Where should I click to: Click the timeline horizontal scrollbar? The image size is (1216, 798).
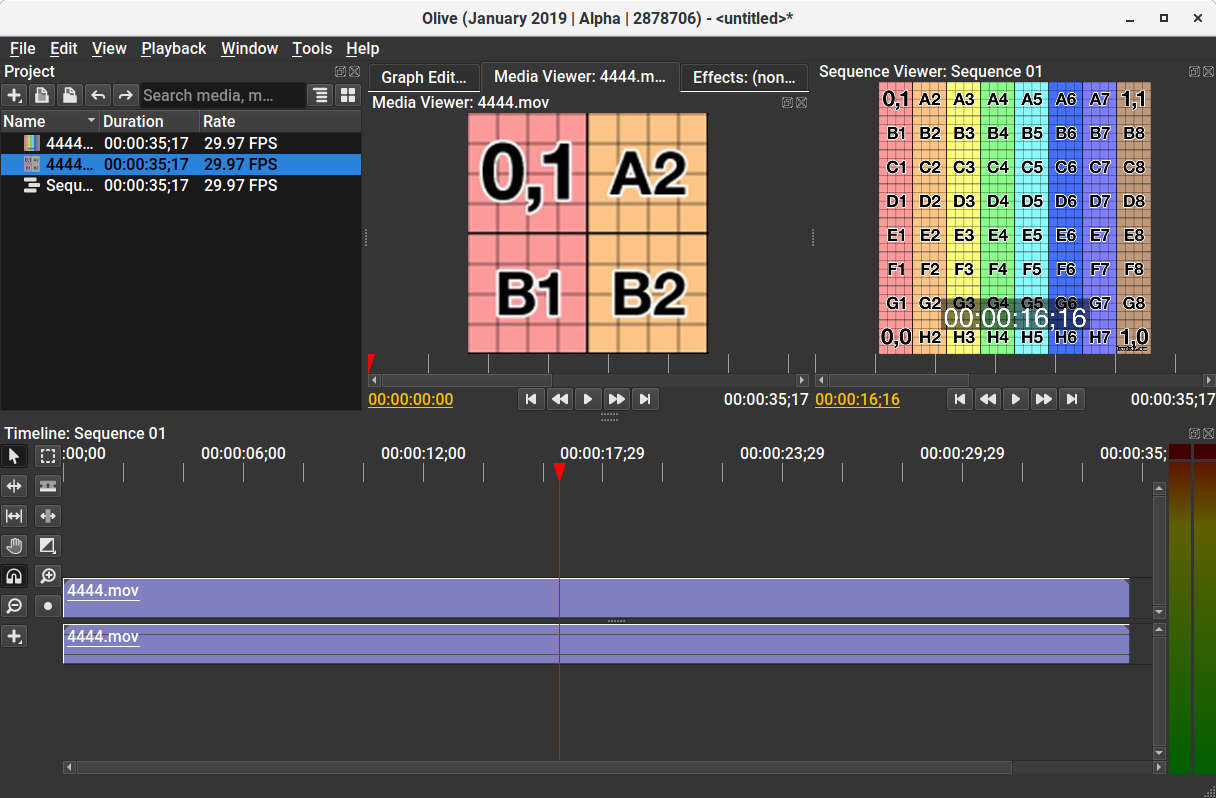[x=544, y=768]
